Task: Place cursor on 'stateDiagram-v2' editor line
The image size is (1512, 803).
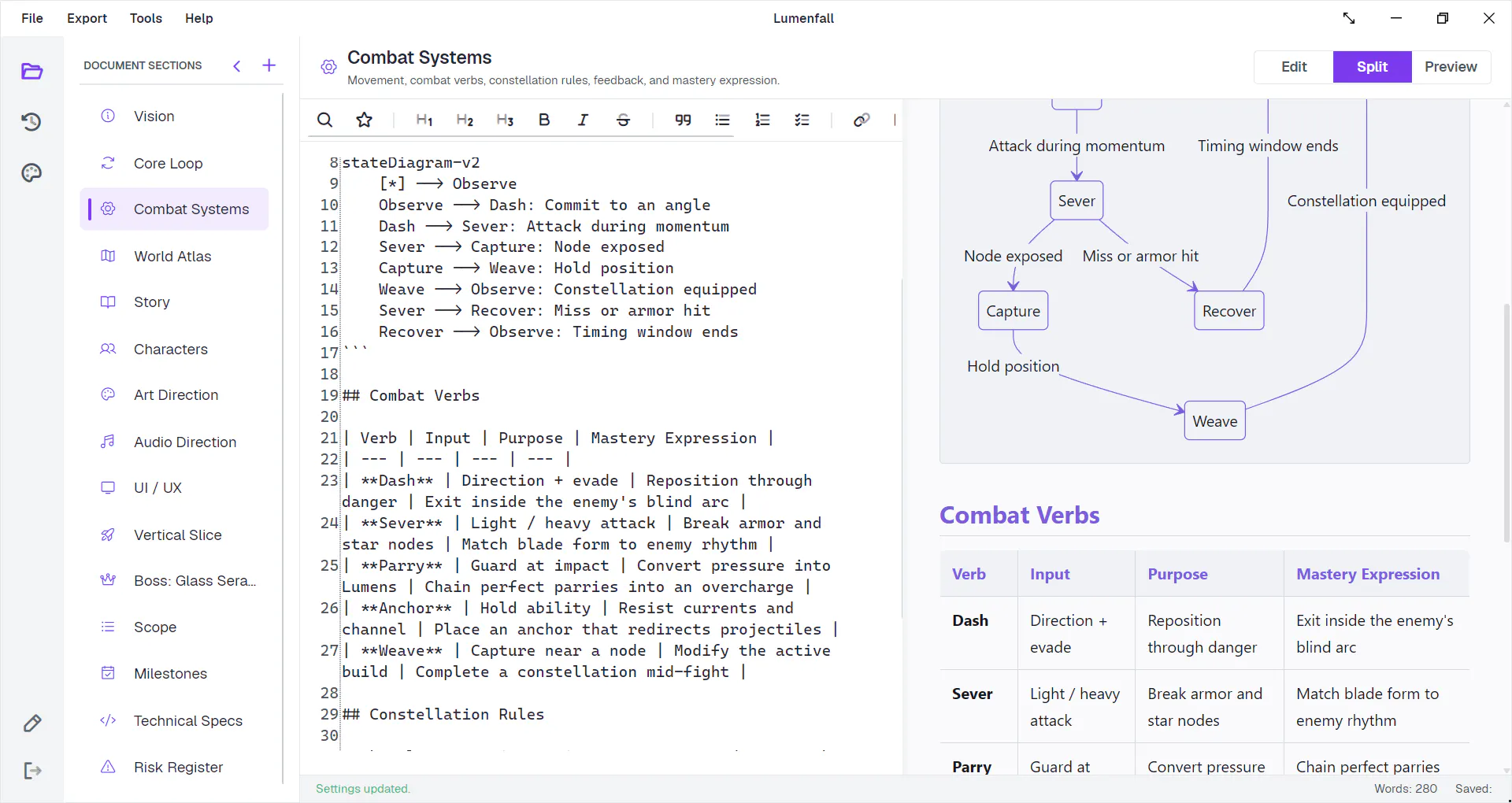Action: point(410,163)
